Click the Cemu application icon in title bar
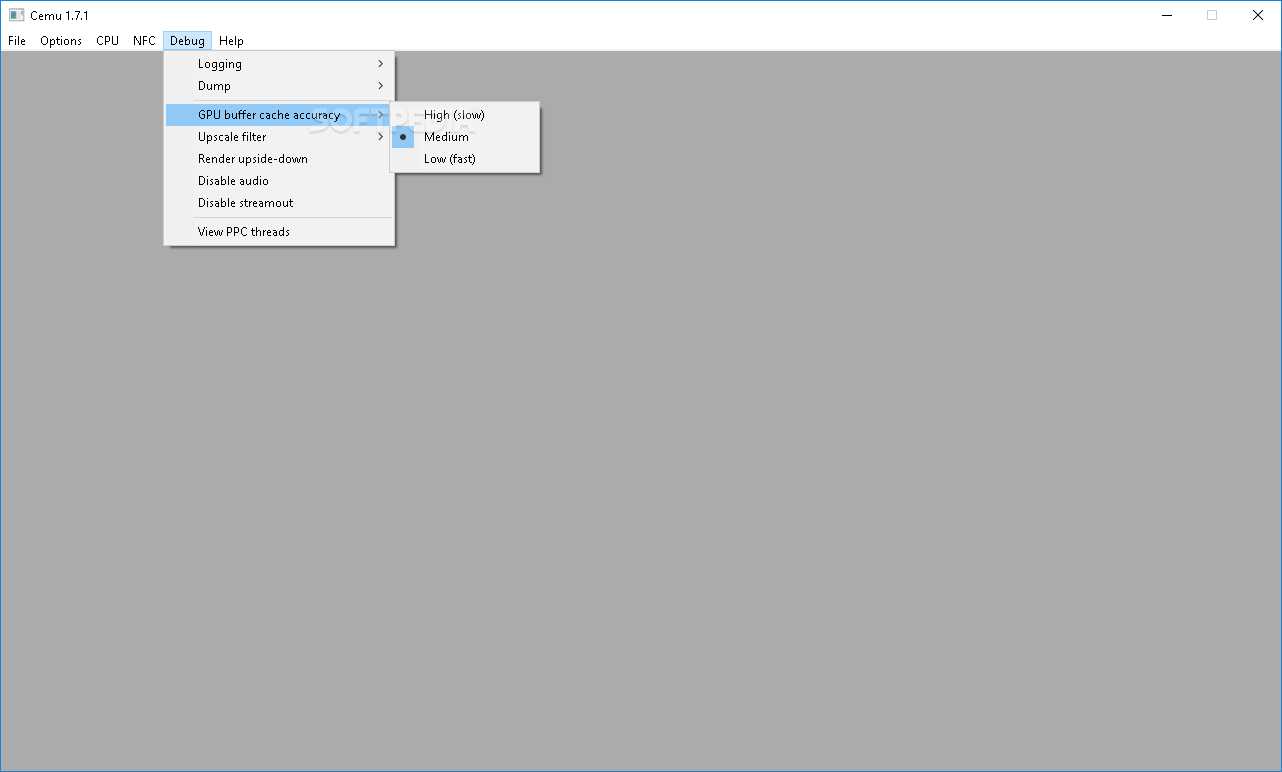The height and width of the screenshot is (772, 1282). coord(16,15)
